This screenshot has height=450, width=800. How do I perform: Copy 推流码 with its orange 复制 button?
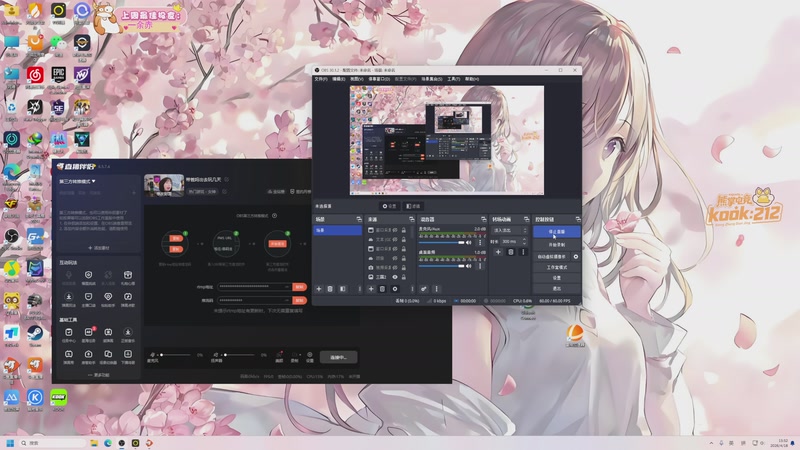[x=299, y=301]
